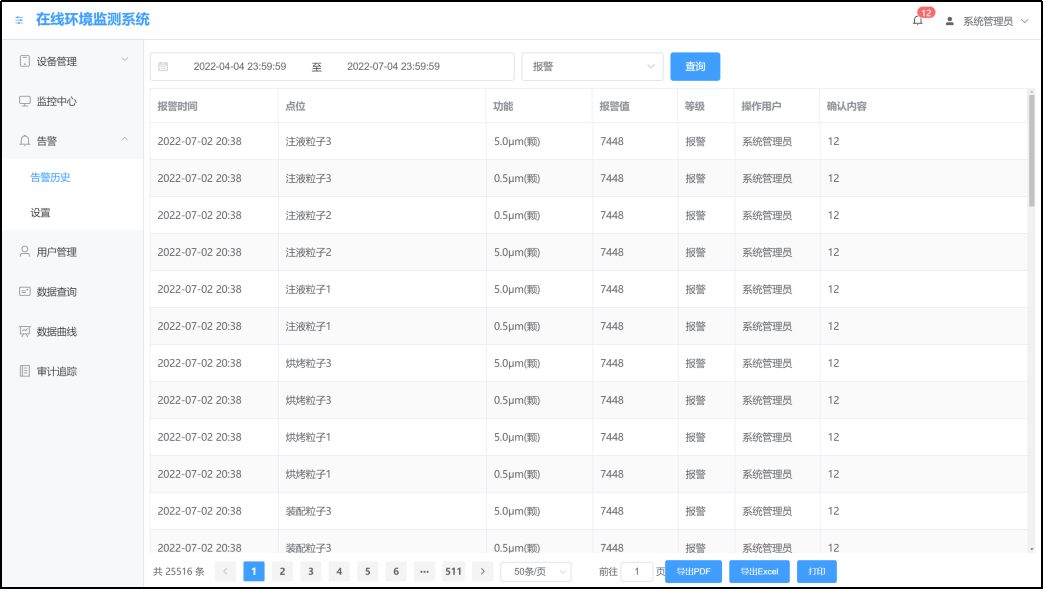The height and width of the screenshot is (591, 1044).
Task: Click the 查询 search button
Action: (695, 67)
